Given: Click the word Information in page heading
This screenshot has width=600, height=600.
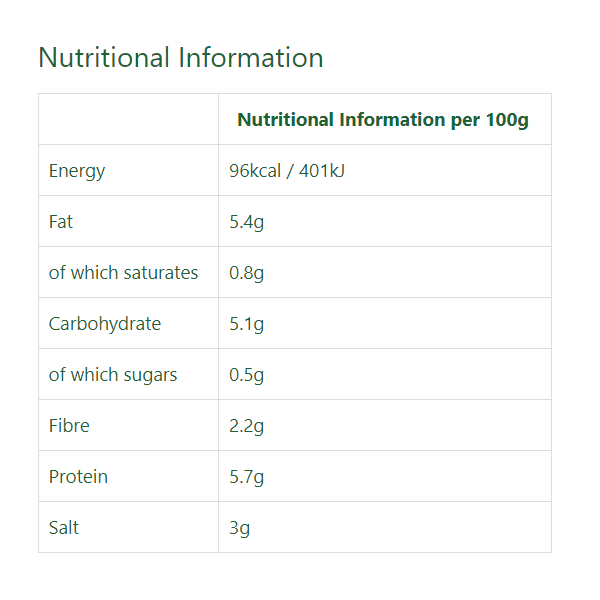Looking at the screenshot, I should [251, 58].
